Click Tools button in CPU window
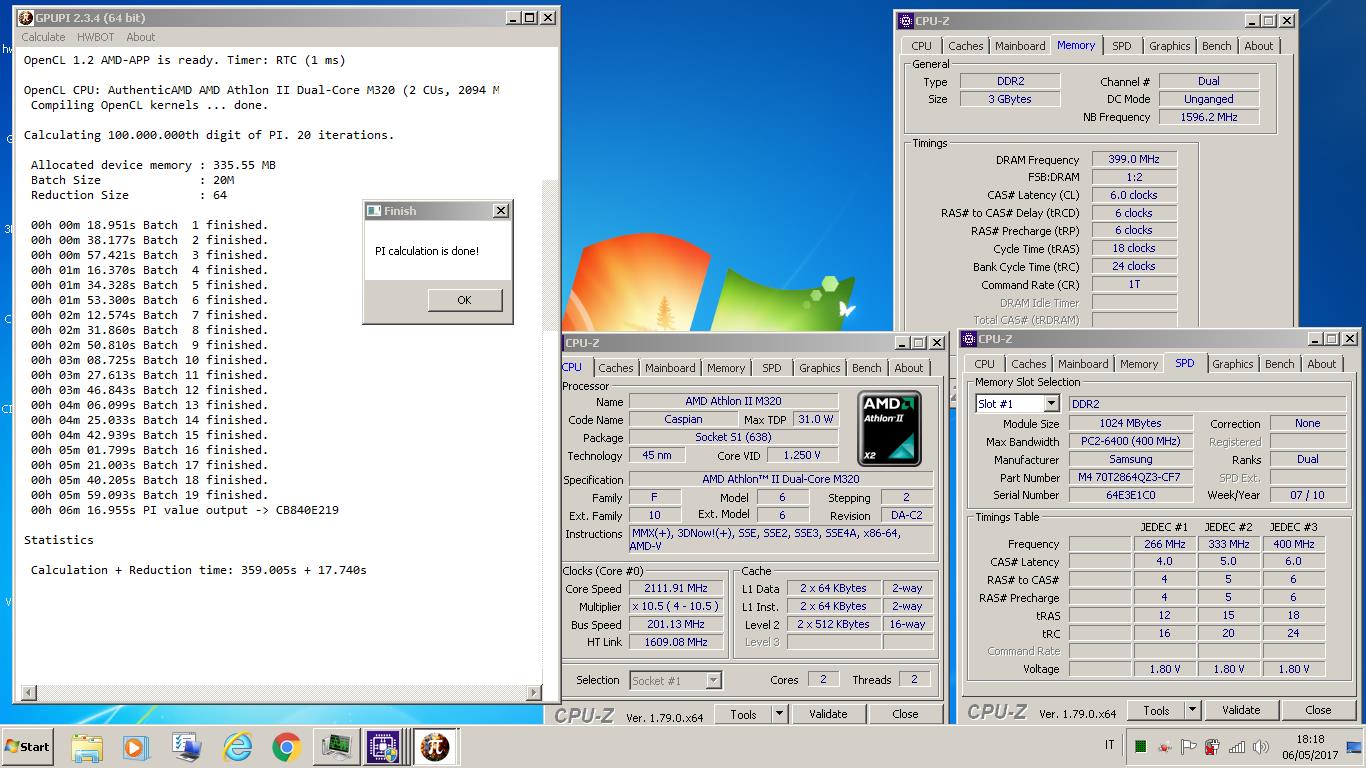The height and width of the screenshot is (768, 1366). (x=743, y=714)
